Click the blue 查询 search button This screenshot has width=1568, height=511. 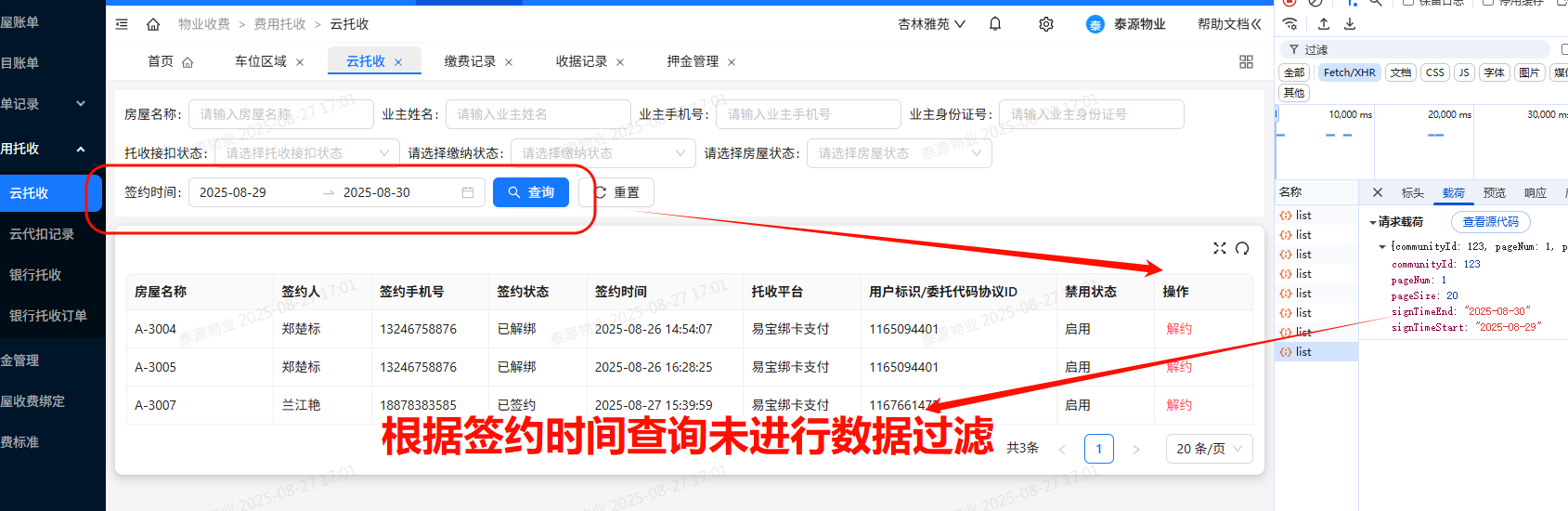[530, 192]
